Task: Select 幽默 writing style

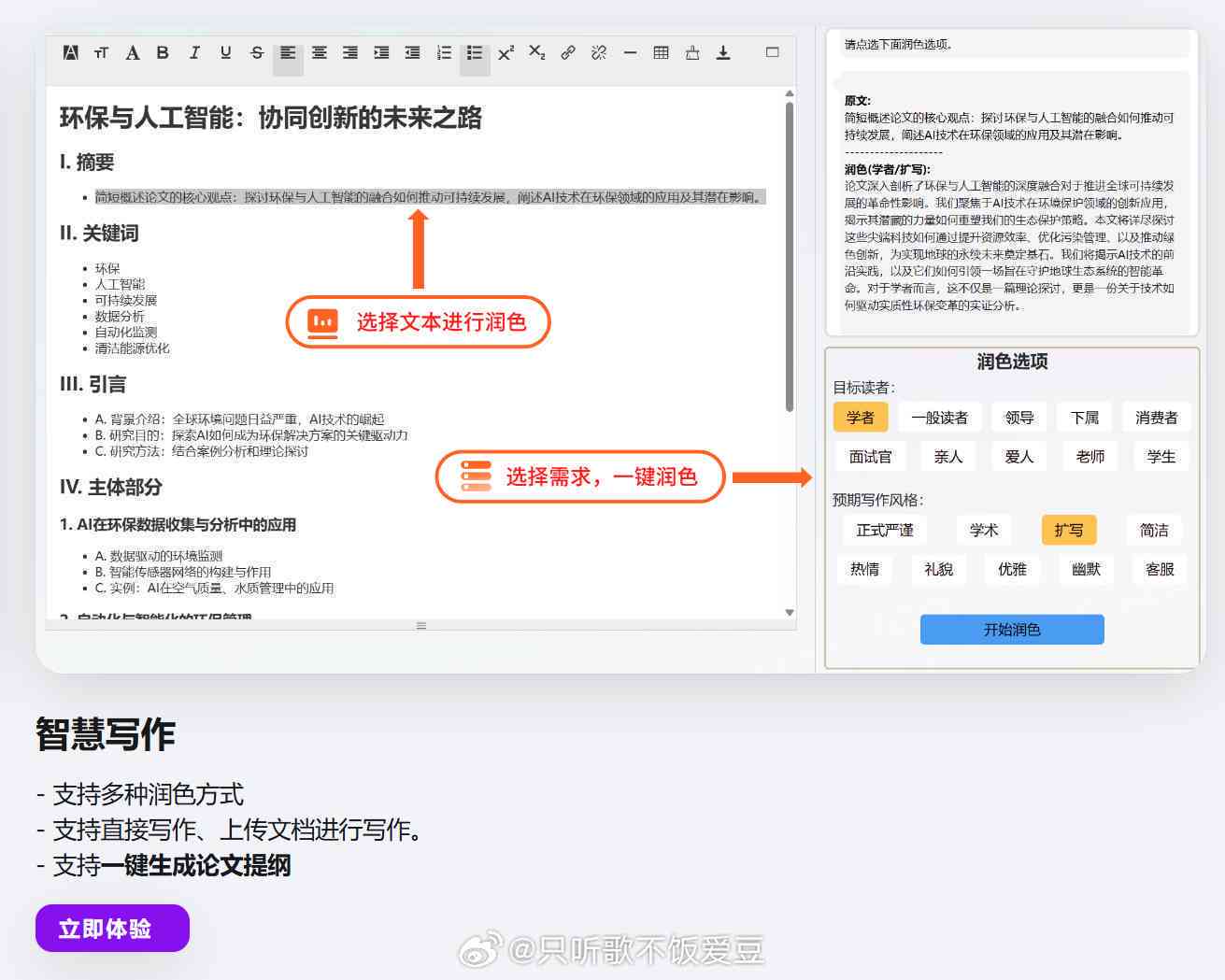Action: 1087,569
